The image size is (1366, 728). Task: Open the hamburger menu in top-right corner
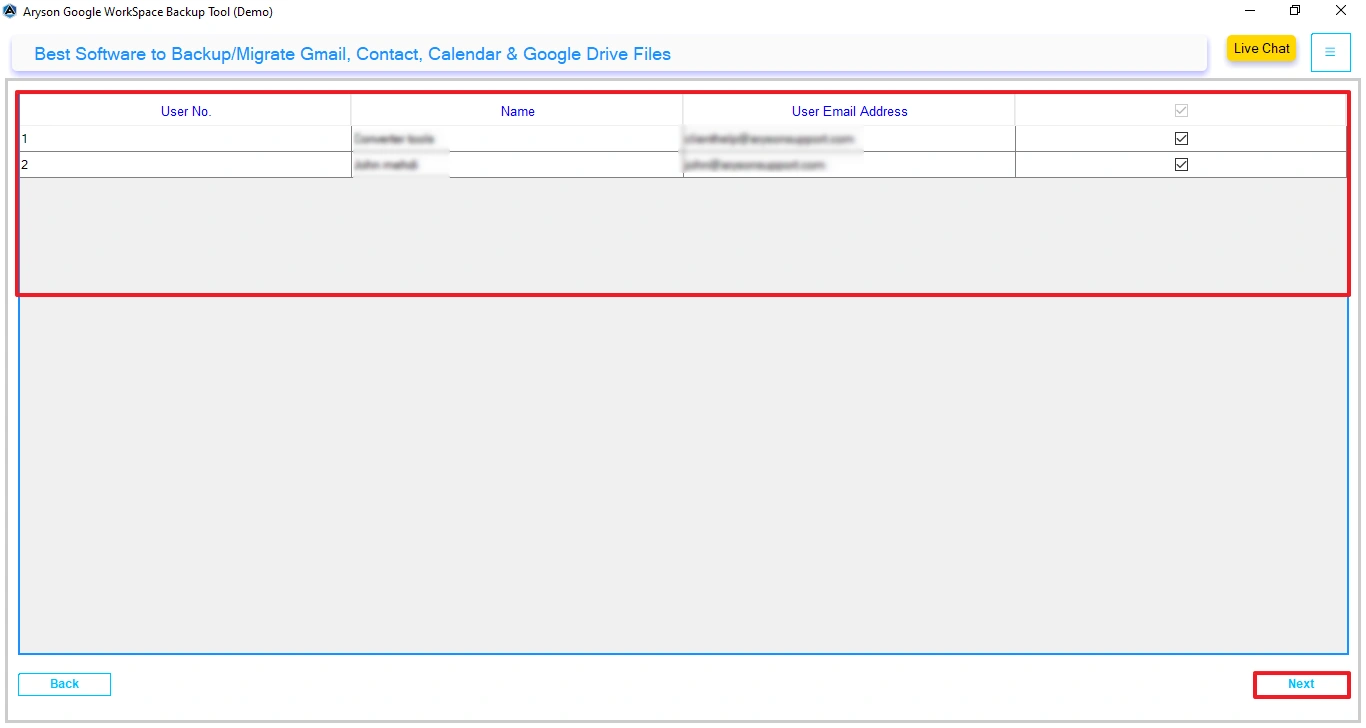pos(1330,52)
